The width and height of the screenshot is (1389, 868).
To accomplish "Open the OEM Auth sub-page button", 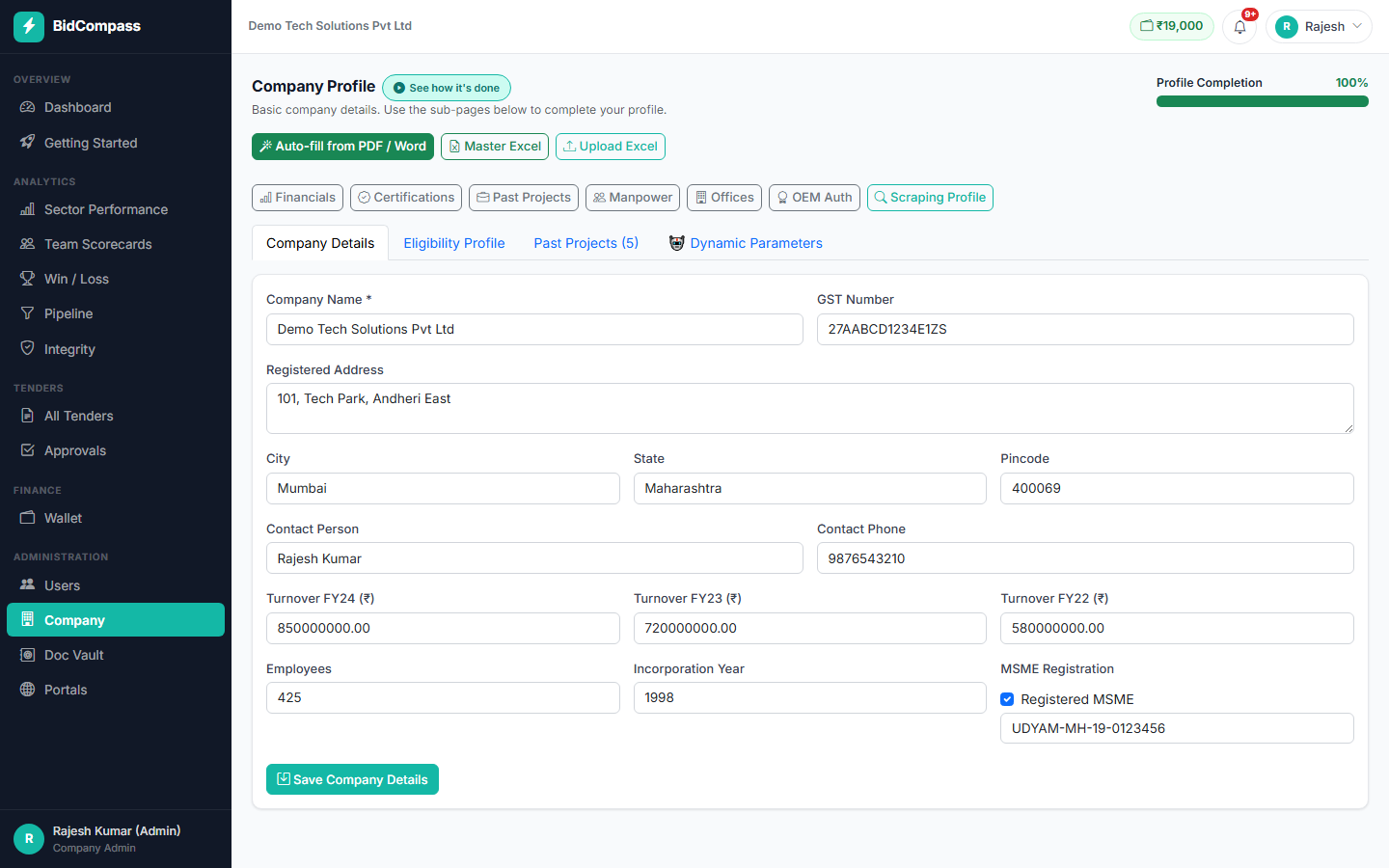I will coord(814,198).
